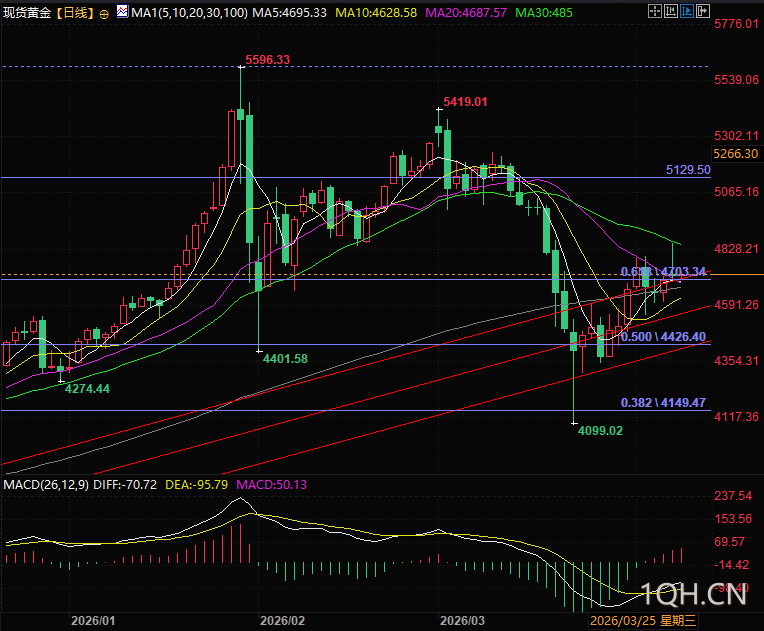The image size is (764, 631).
Task: Click the 5266.30 current price tag
Action: [736, 154]
